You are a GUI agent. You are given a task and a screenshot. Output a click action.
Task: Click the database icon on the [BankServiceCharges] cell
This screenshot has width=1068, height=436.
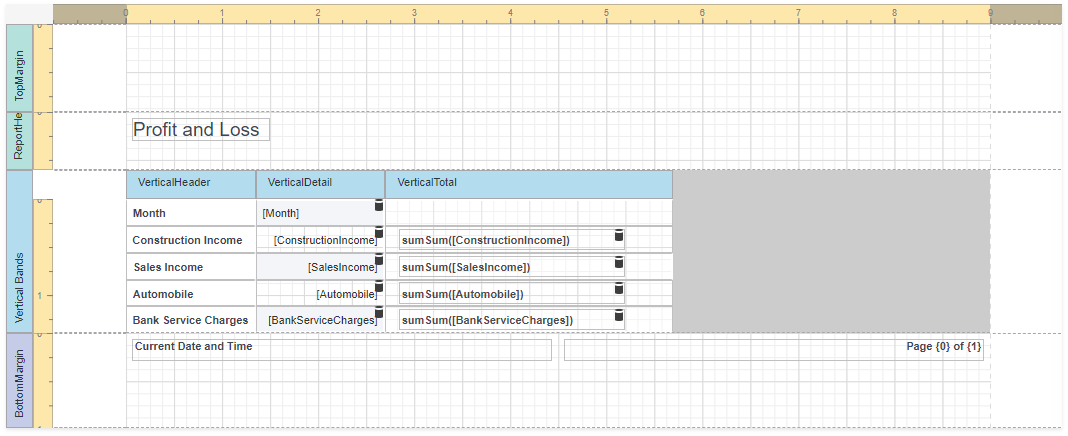click(x=379, y=315)
